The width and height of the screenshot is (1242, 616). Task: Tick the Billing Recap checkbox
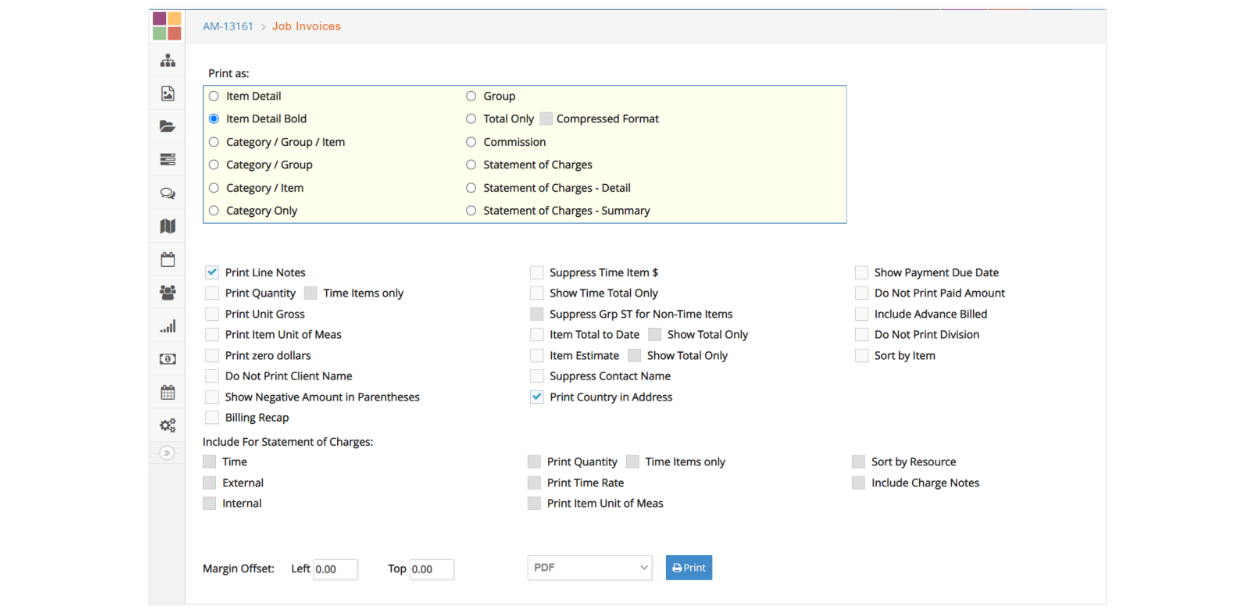pos(212,418)
